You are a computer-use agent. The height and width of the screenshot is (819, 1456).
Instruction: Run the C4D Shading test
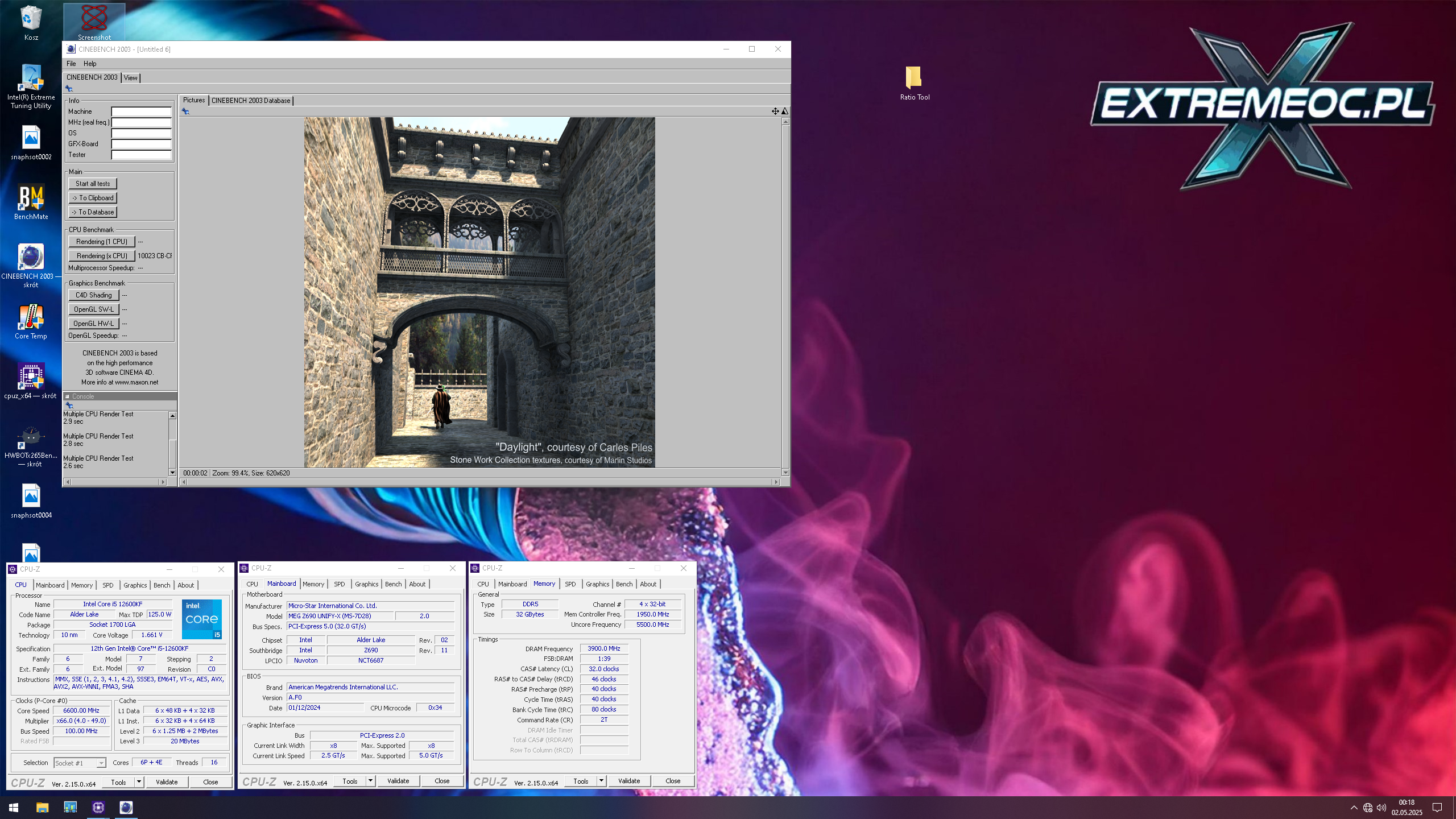(94, 295)
